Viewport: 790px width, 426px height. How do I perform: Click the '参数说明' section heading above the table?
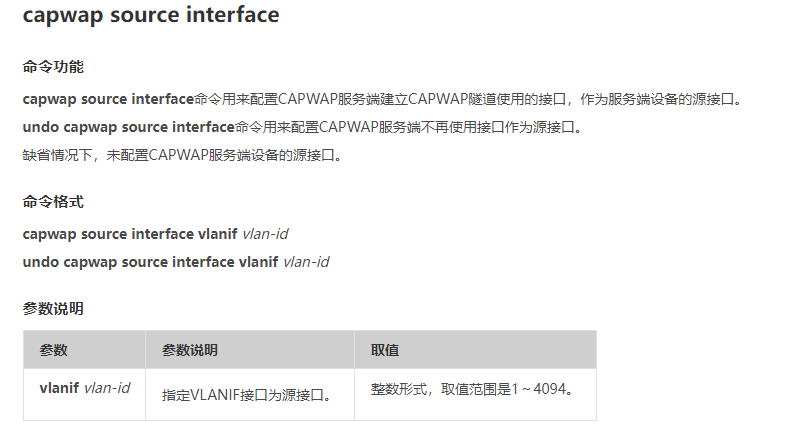click(53, 308)
